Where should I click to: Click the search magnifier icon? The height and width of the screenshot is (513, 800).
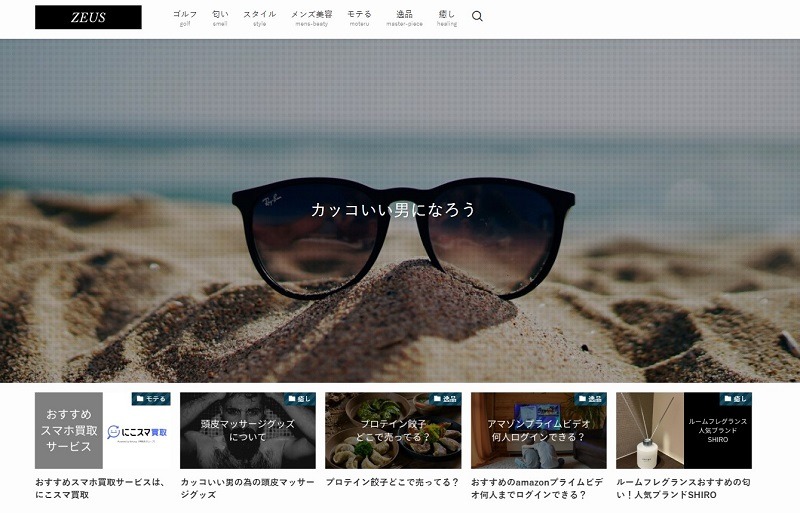[x=477, y=16]
